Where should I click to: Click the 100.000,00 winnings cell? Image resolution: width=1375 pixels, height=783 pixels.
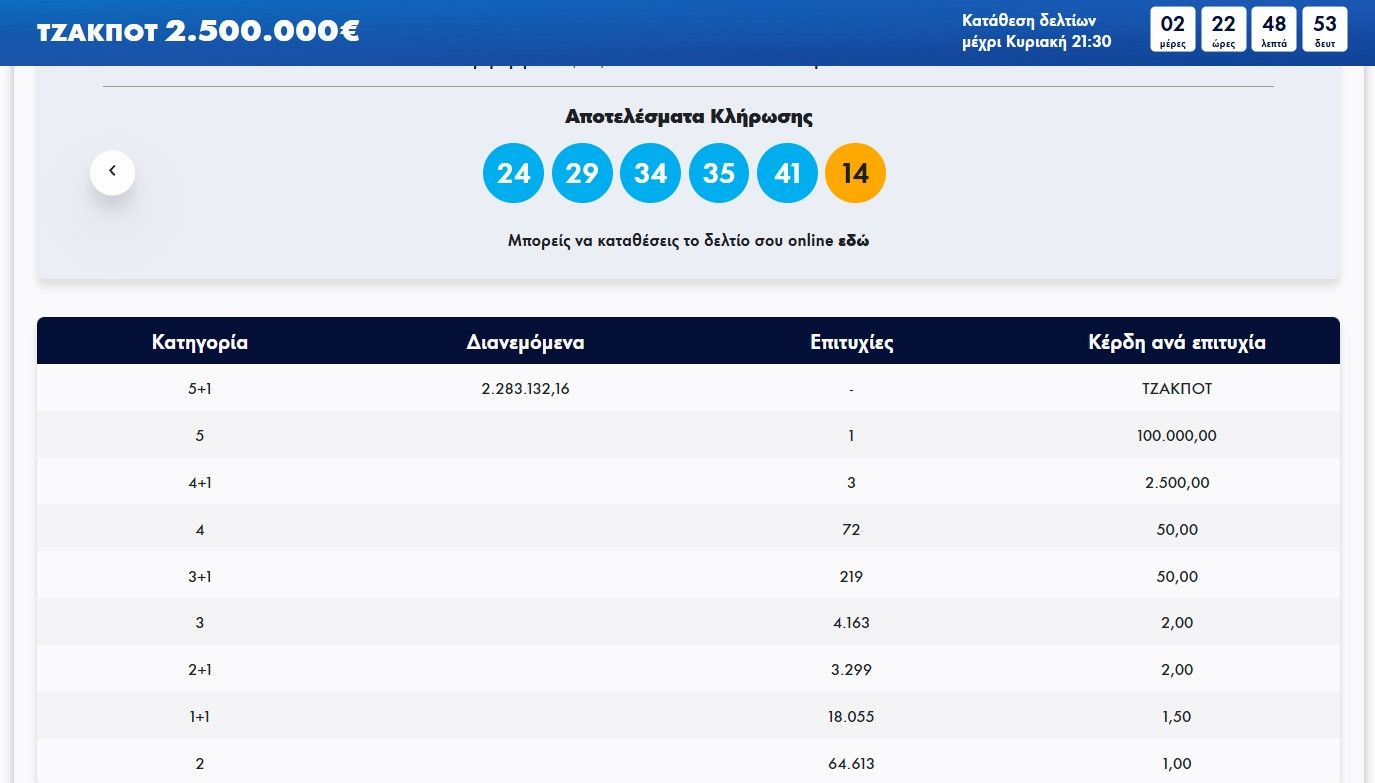click(x=1177, y=436)
